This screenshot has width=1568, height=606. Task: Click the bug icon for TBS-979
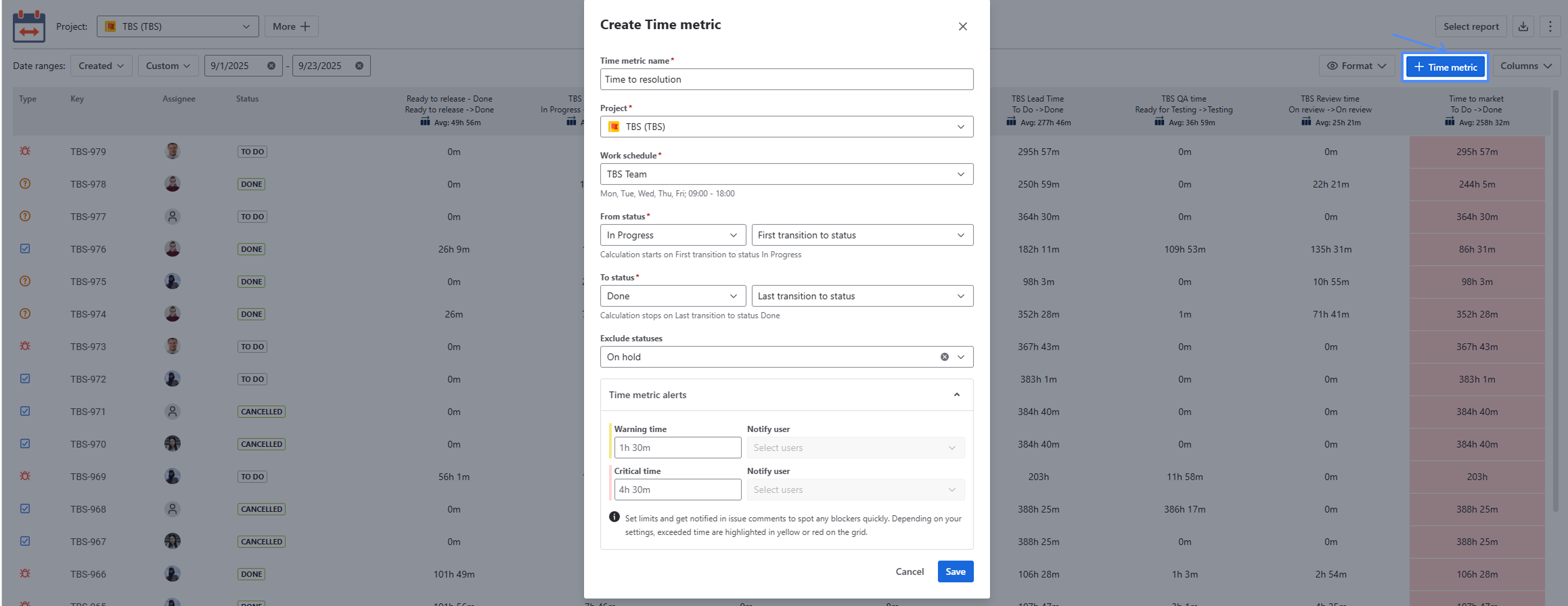click(x=25, y=151)
